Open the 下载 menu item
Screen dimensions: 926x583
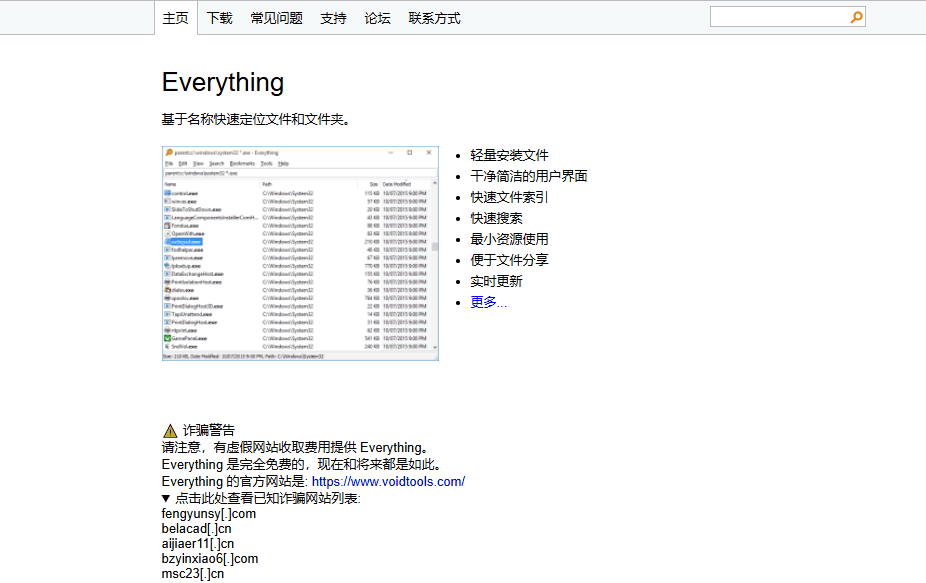[220, 18]
